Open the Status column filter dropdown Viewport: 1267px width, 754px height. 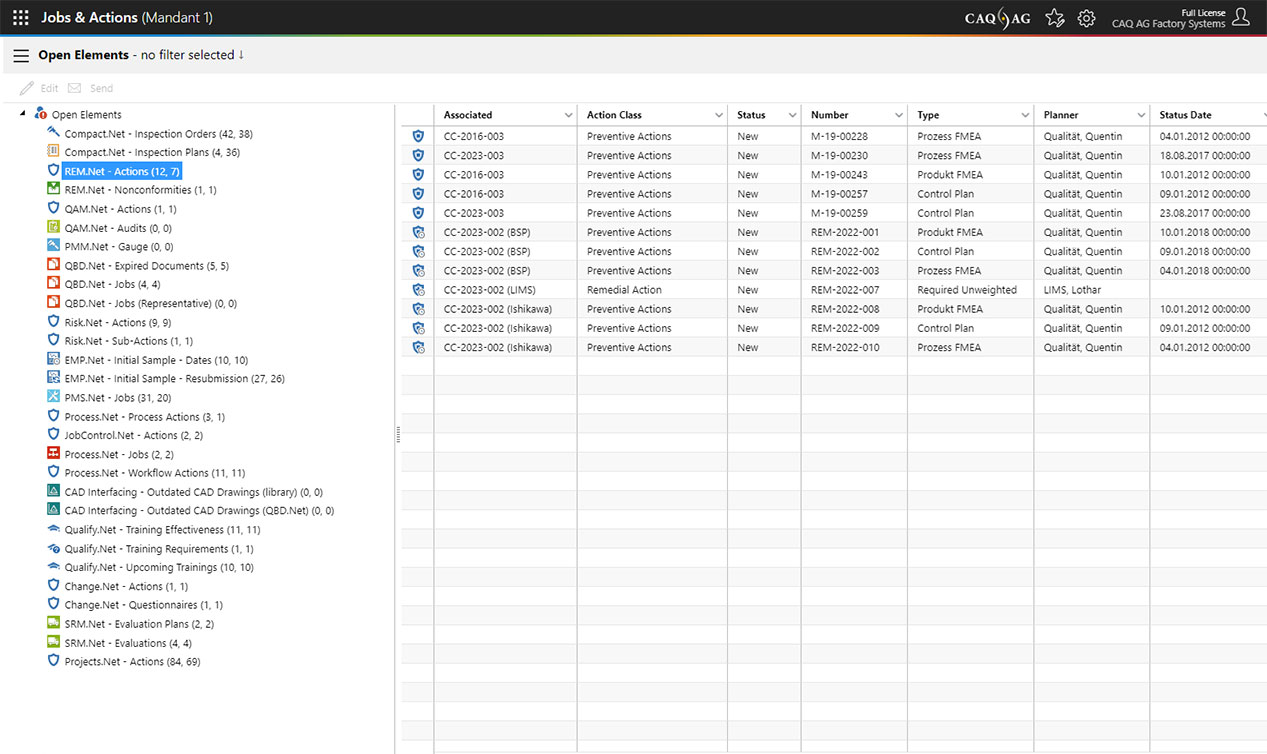click(792, 115)
